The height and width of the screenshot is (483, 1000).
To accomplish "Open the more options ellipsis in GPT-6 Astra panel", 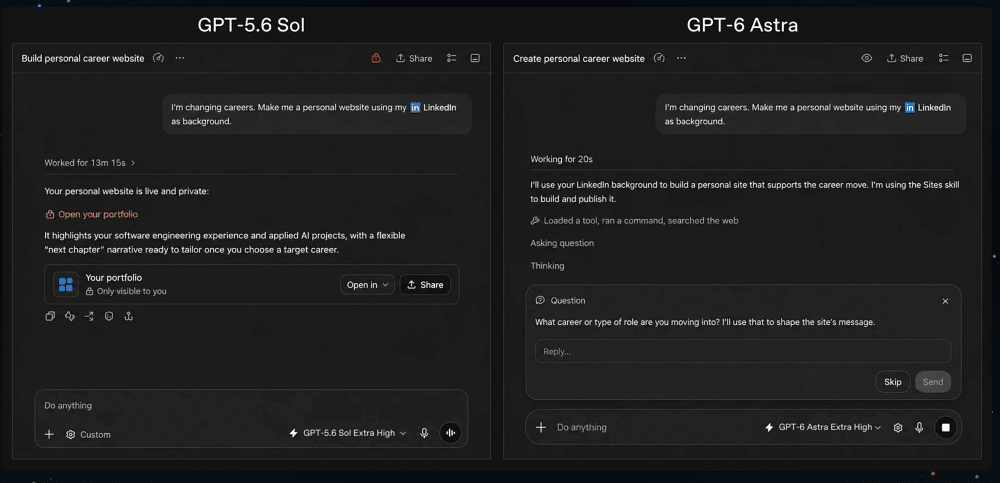I will pos(681,58).
